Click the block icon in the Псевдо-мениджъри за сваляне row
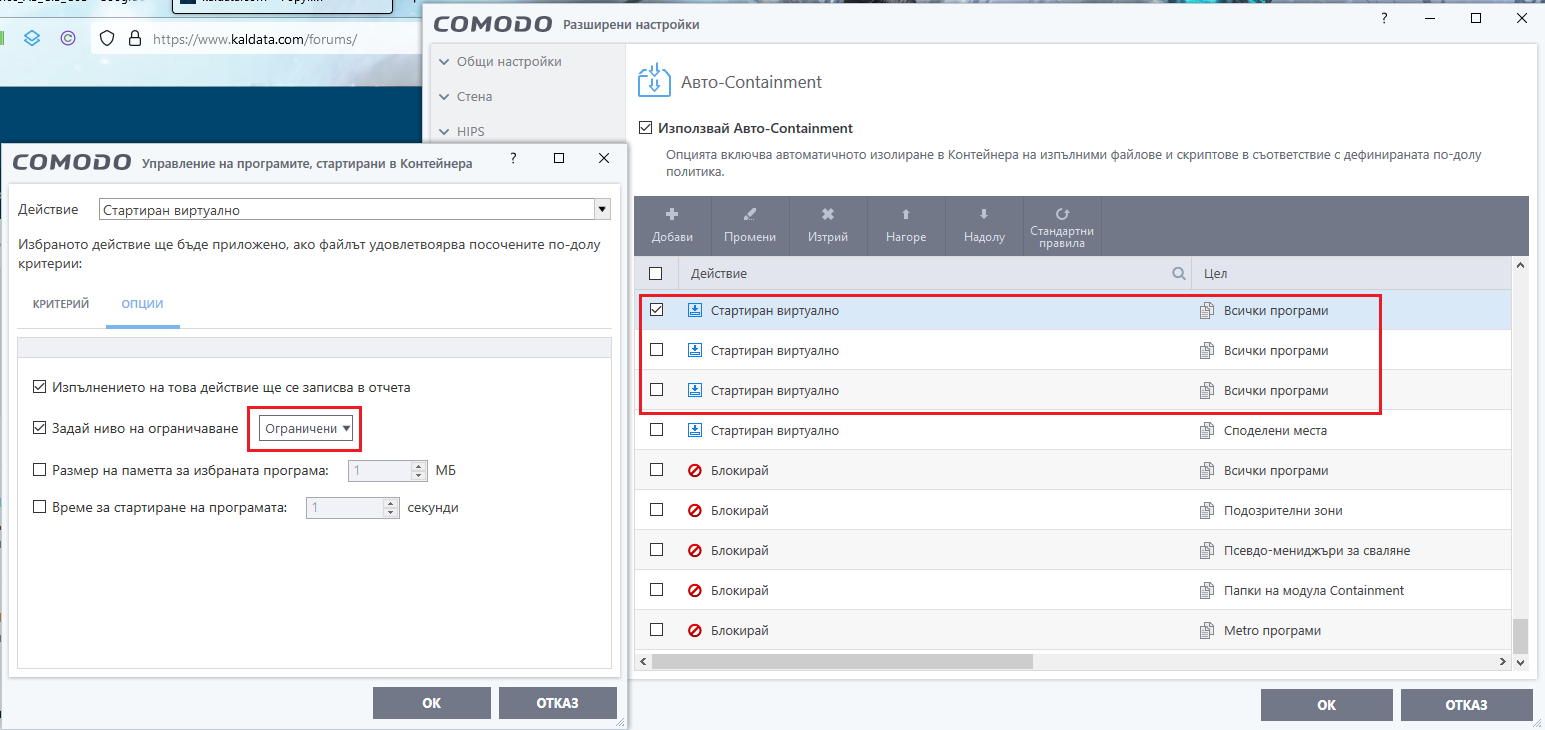1545x730 pixels. click(695, 550)
